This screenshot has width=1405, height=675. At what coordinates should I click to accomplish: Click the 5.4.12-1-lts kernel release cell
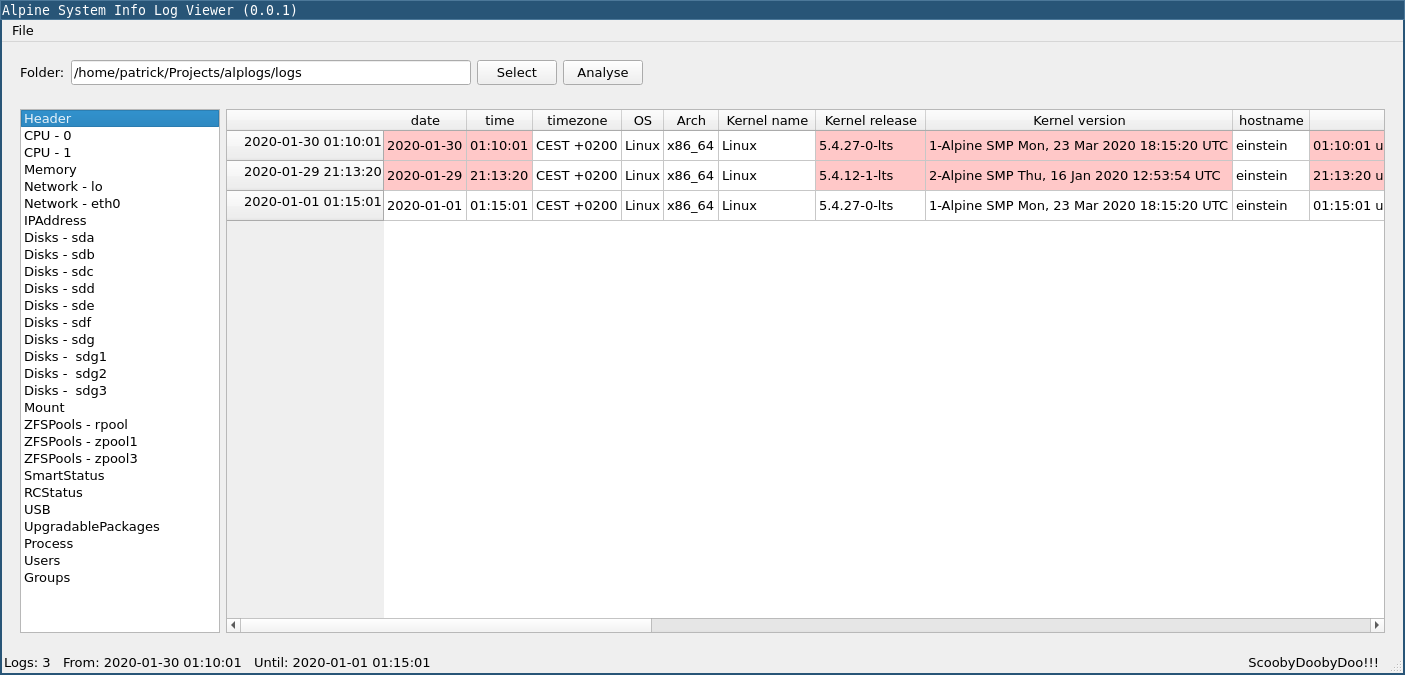point(871,176)
